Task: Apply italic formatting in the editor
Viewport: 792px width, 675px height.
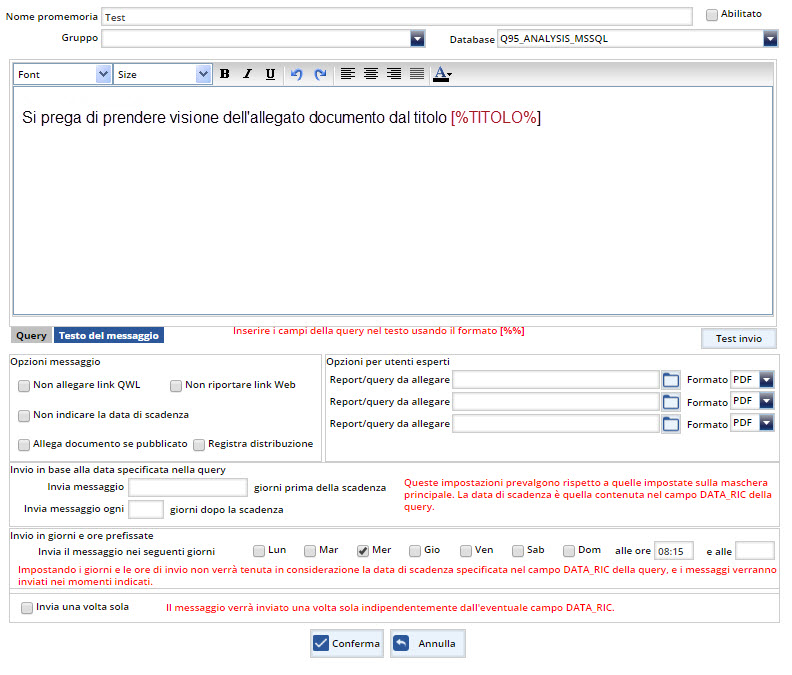Action: (x=247, y=74)
